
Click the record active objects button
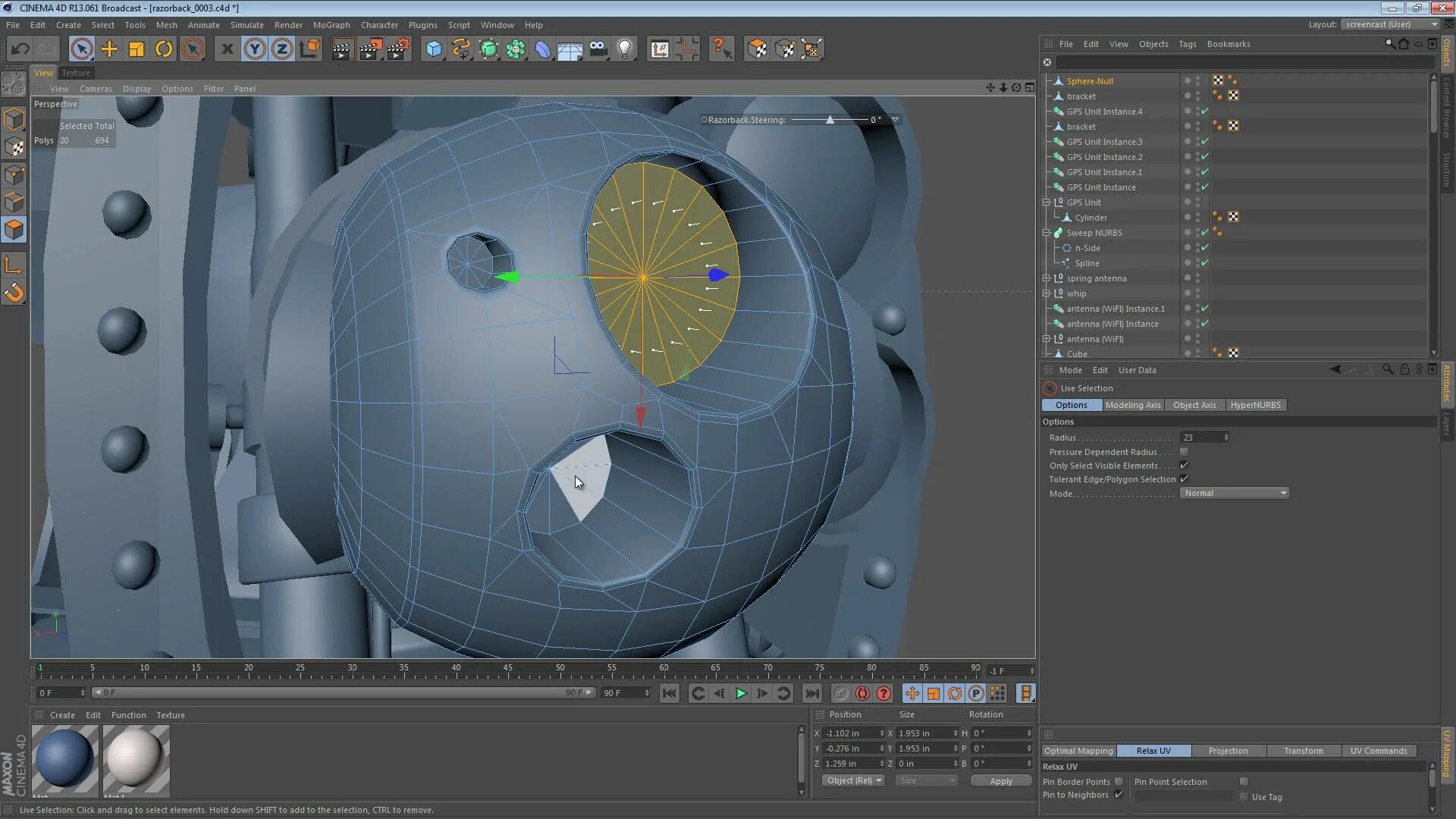840,693
